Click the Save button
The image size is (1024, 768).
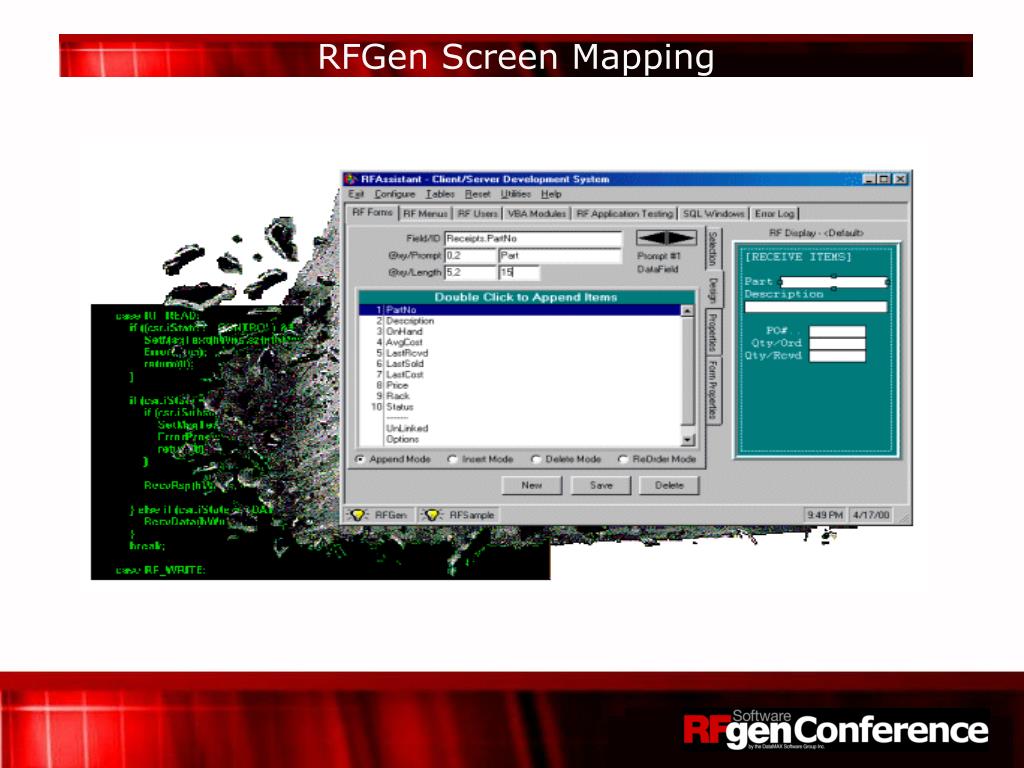tap(600, 484)
